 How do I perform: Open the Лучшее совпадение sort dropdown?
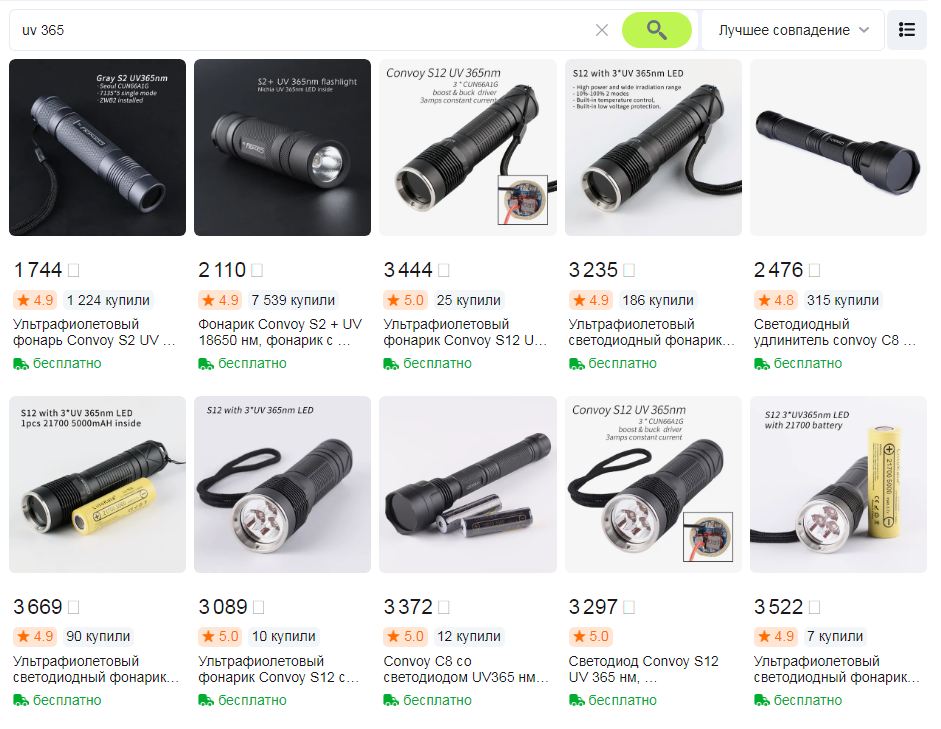tap(793, 30)
